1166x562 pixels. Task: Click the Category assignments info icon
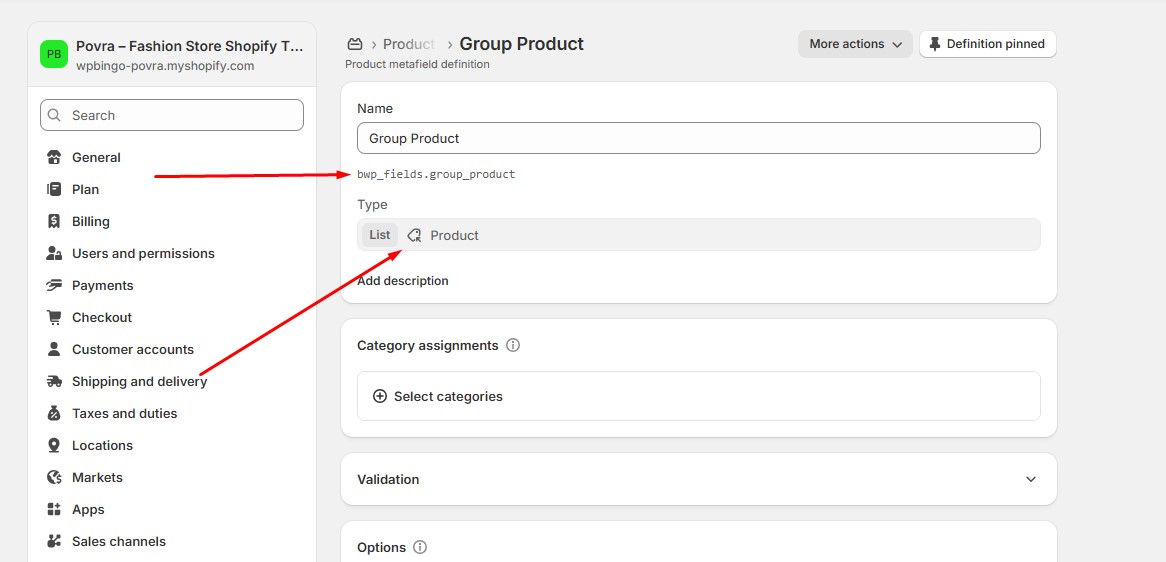[513, 346]
